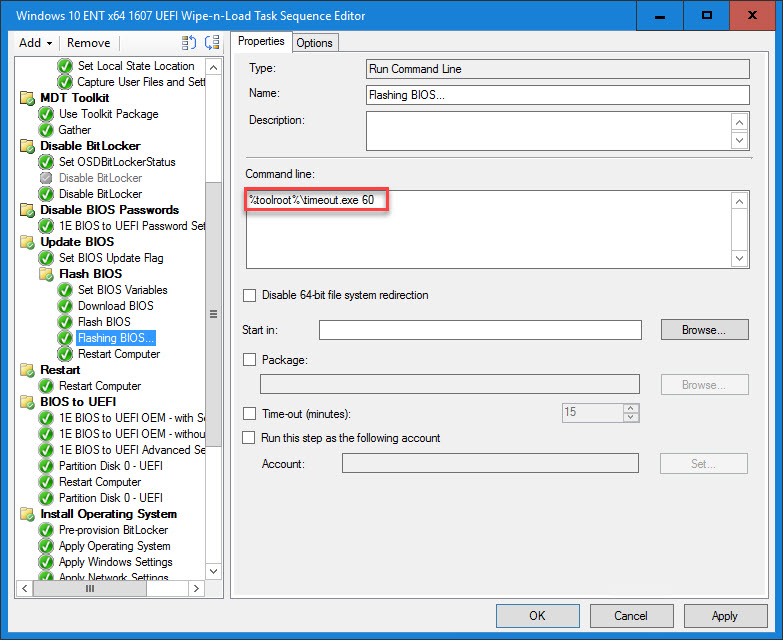Check the Package checkbox

(x=250, y=359)
